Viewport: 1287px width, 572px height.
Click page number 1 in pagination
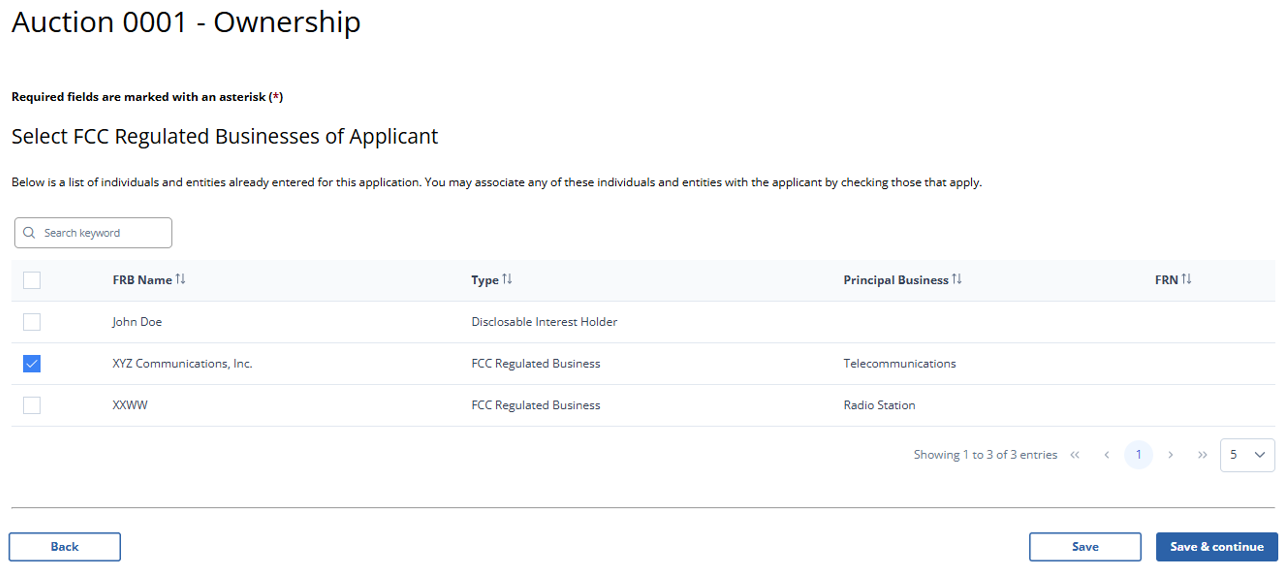click(x=1138, y=455)
